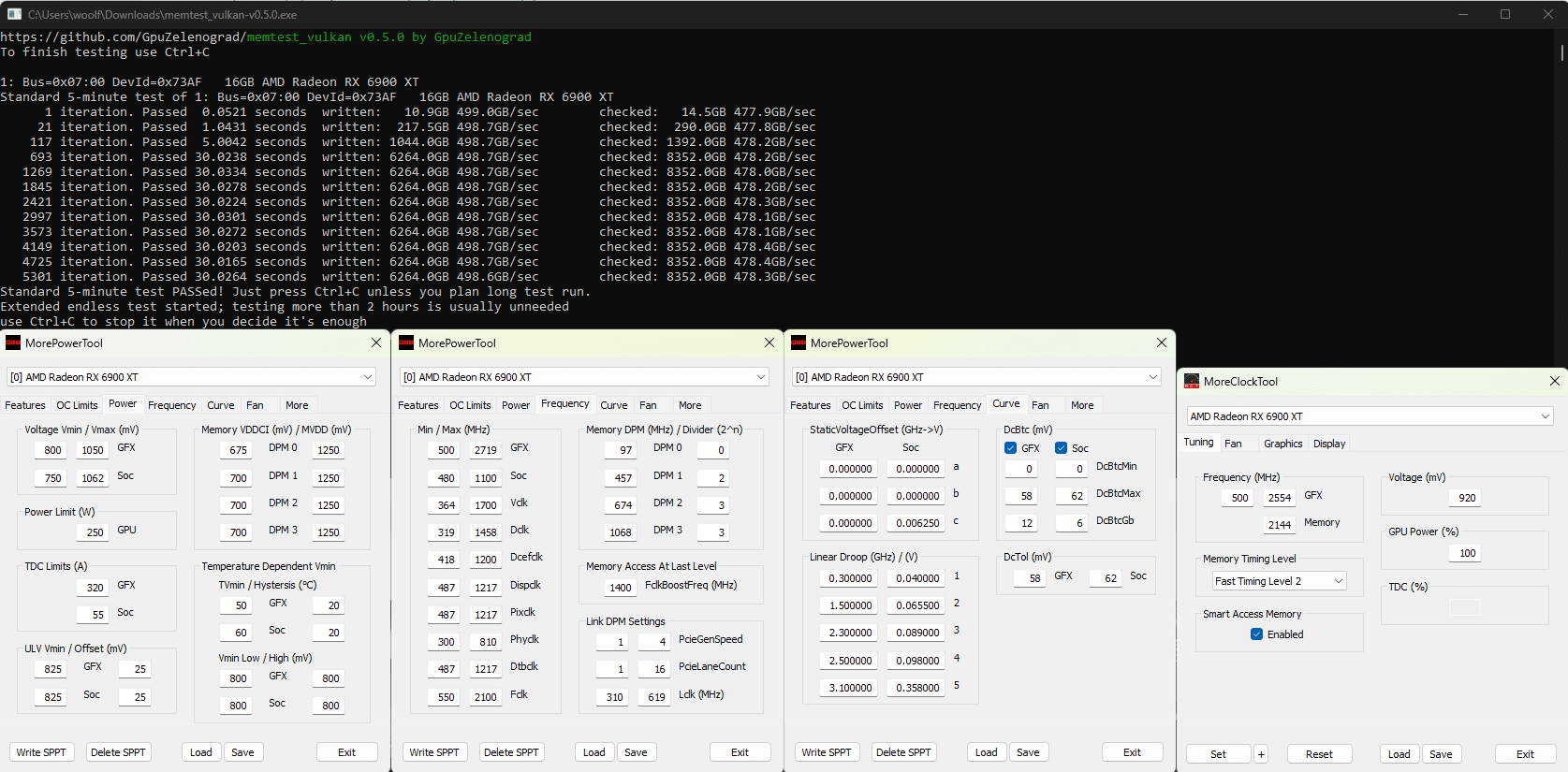Toggle the DcBtc GFX checkbox
The image size is (1568, 772).
1010,448
